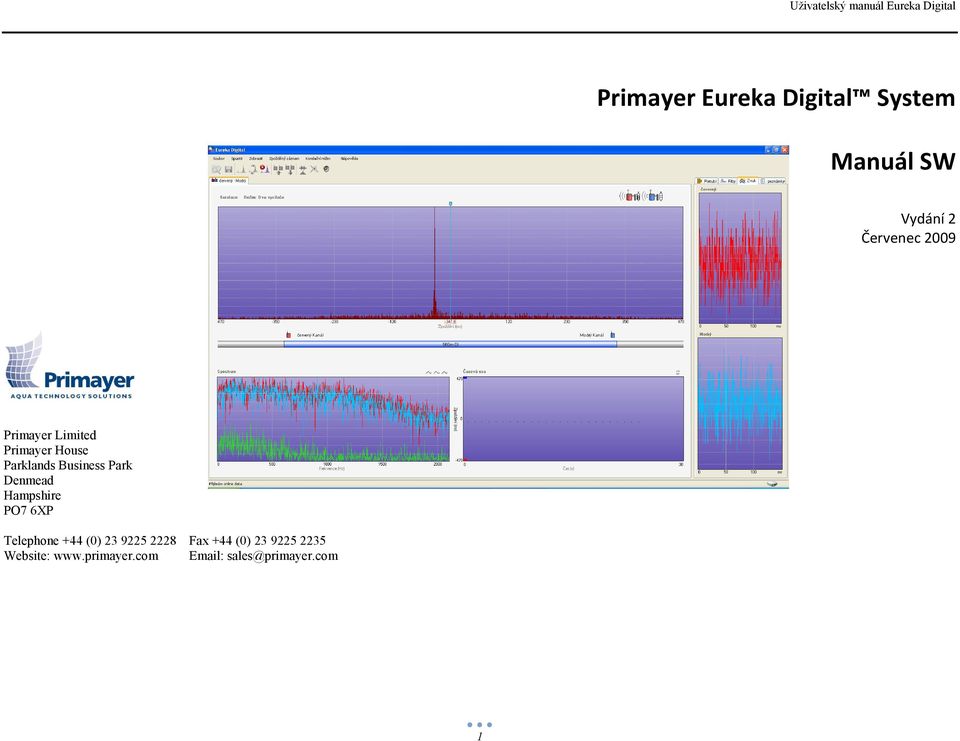Open the www.primayer.com website link
The image size is (960, 741).
coord(106,555)
